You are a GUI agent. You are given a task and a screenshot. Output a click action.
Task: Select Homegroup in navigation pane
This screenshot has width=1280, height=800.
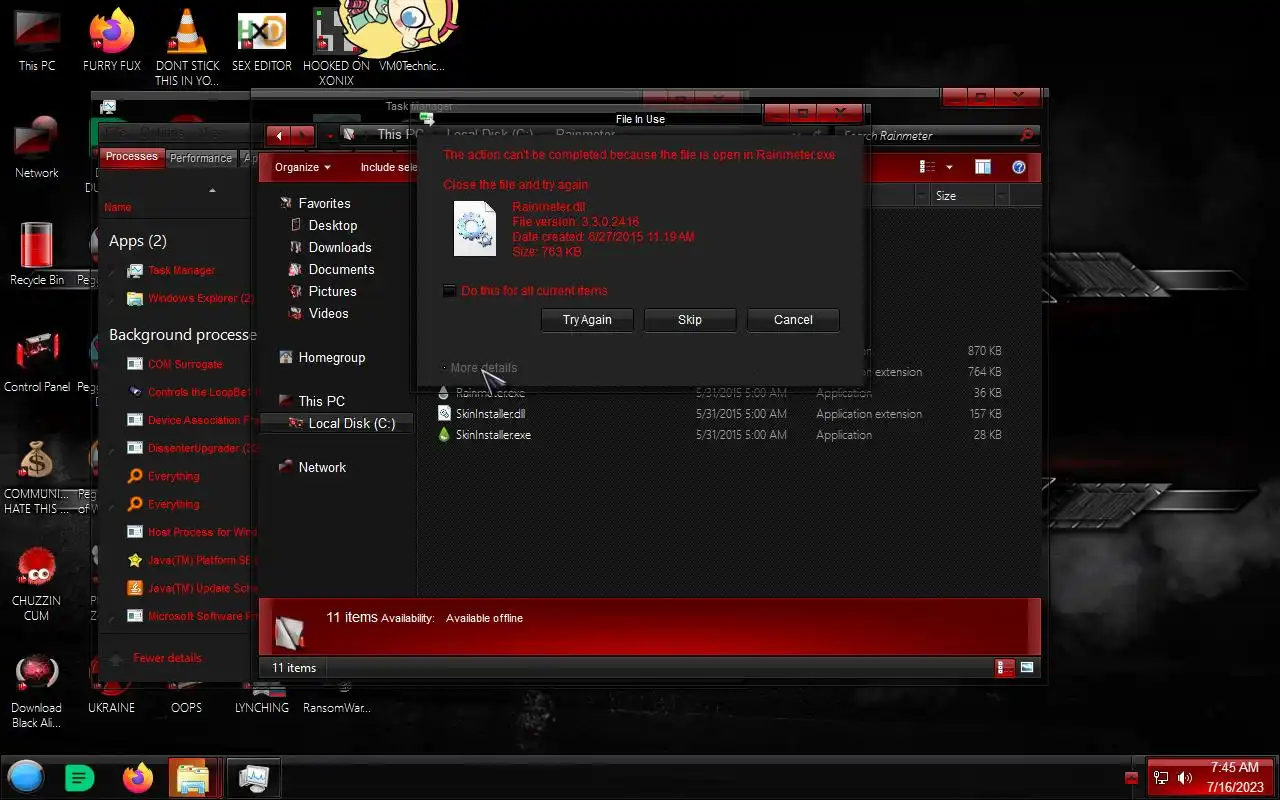pyautogui.click(x=331, y=357)
